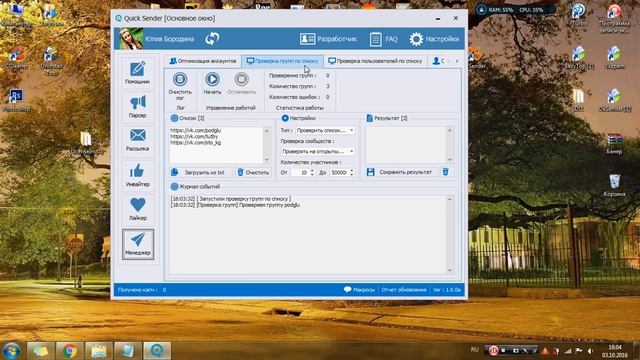This screenshot has height=360, width=640.
Task: Click the trash icon next to Сохранить результат
Action: coord(445,172)
